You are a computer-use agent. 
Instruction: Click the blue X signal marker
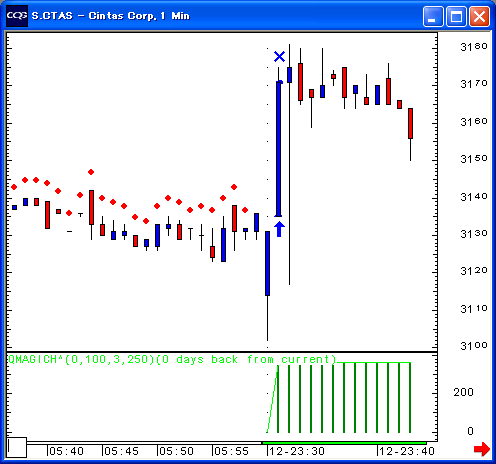279,57
